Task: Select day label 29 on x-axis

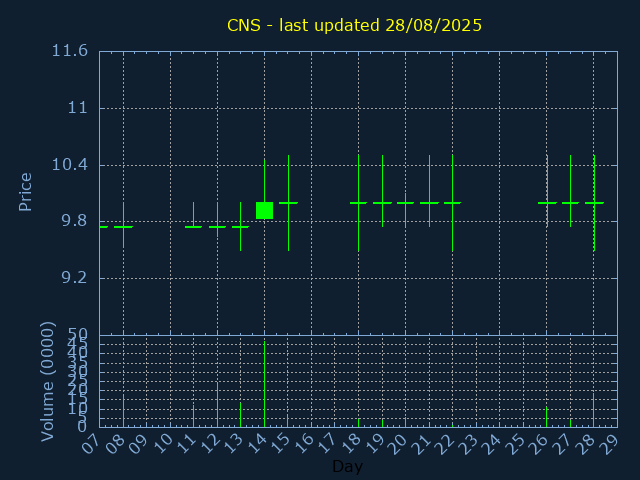Action: coord(609,444)
